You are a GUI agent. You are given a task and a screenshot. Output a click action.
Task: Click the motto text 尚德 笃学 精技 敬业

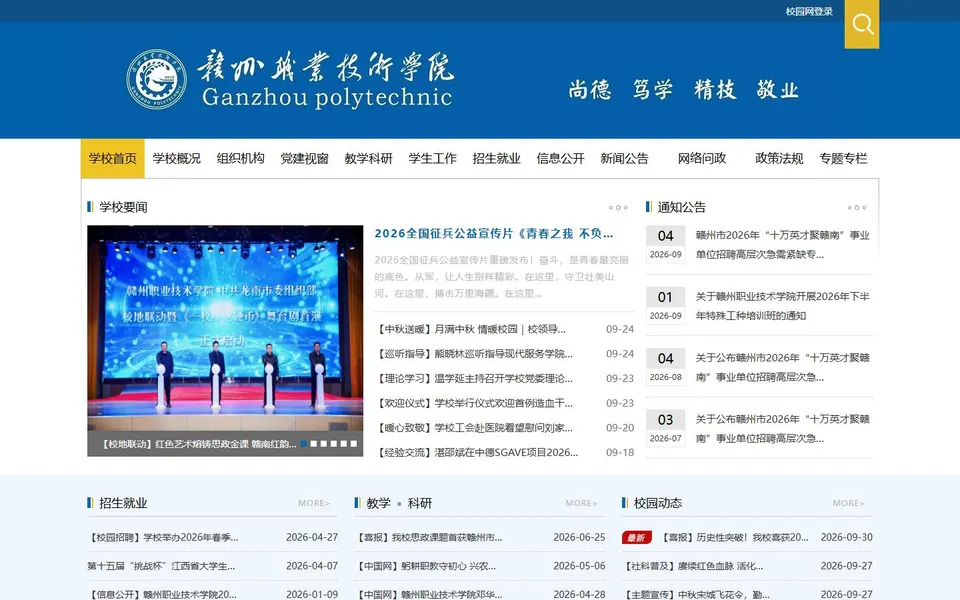tap(683, 90)
